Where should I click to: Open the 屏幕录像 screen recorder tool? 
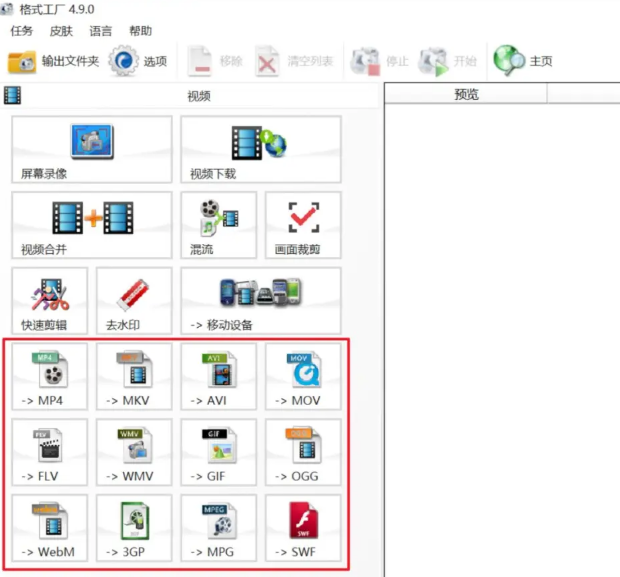coord(92,149)
